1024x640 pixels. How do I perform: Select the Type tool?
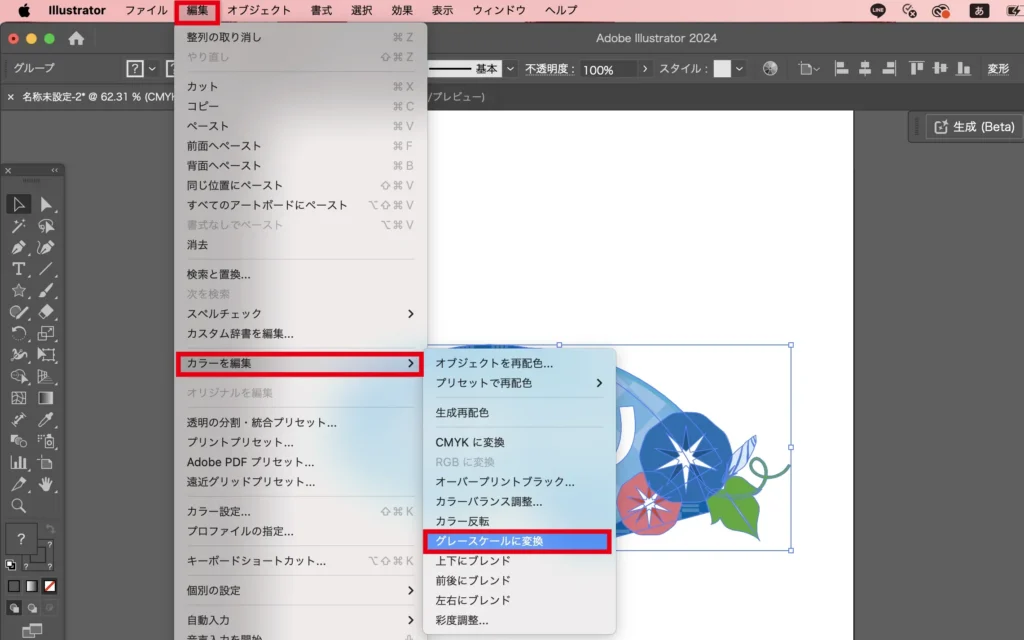[x=18, y=269]
